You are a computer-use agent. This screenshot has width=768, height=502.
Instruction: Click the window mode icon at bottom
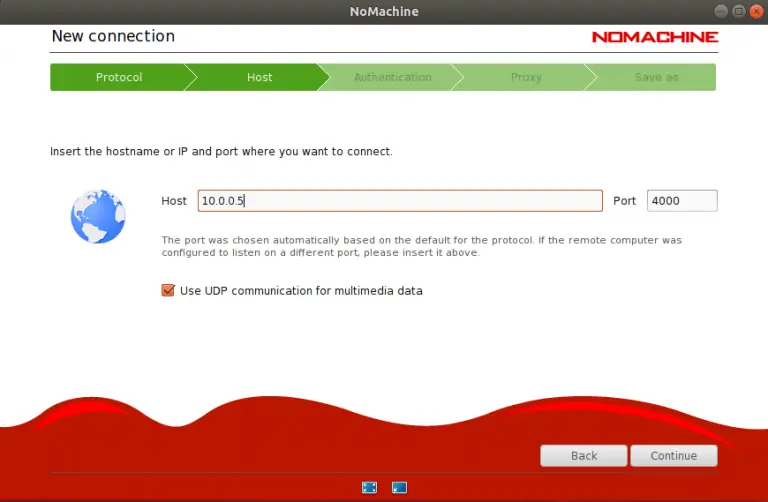coord(399,487)
